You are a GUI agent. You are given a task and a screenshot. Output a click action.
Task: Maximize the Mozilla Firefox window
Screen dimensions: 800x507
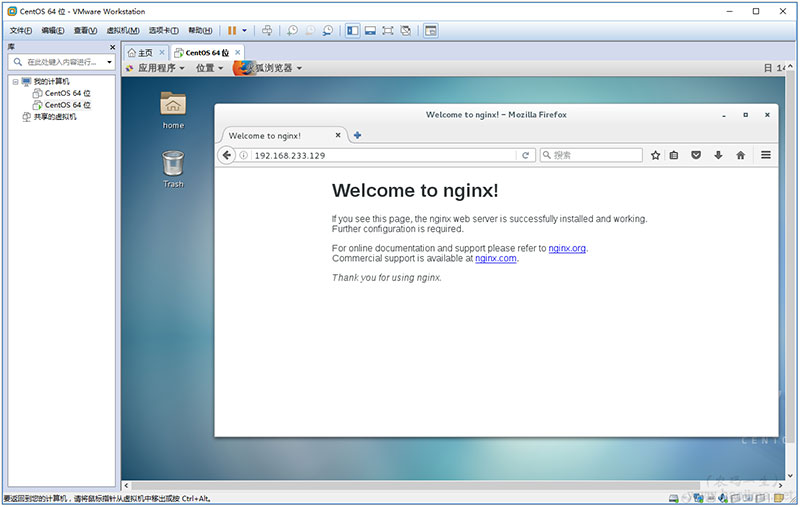(x=745, y=115)
